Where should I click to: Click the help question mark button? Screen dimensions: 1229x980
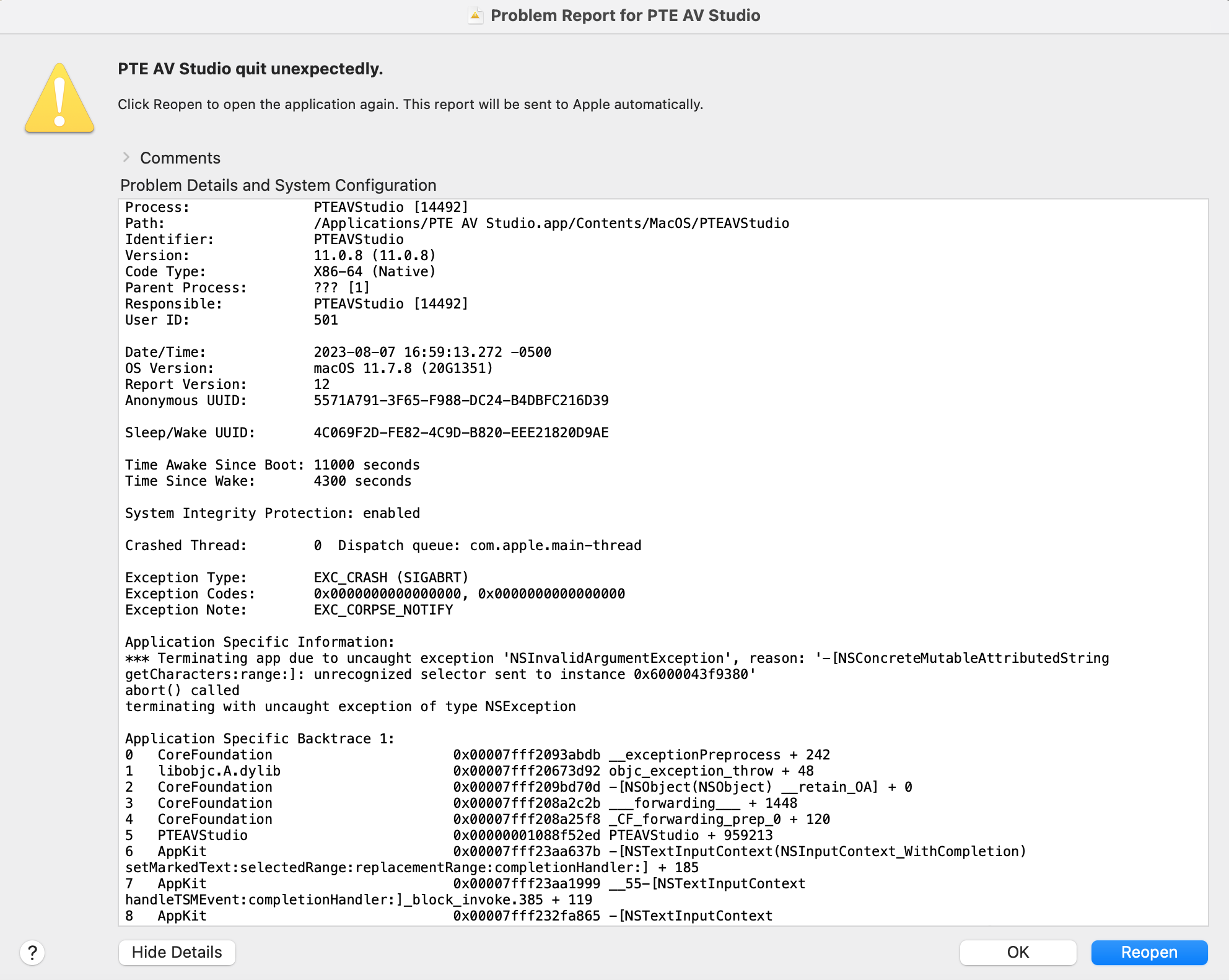[32, 952]
